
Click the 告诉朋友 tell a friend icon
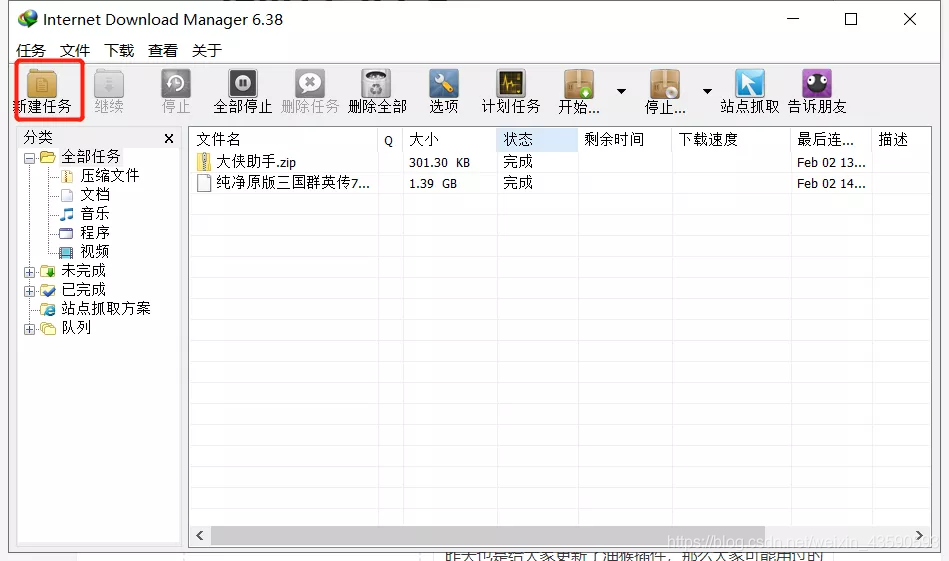click(x=816, y=84)
